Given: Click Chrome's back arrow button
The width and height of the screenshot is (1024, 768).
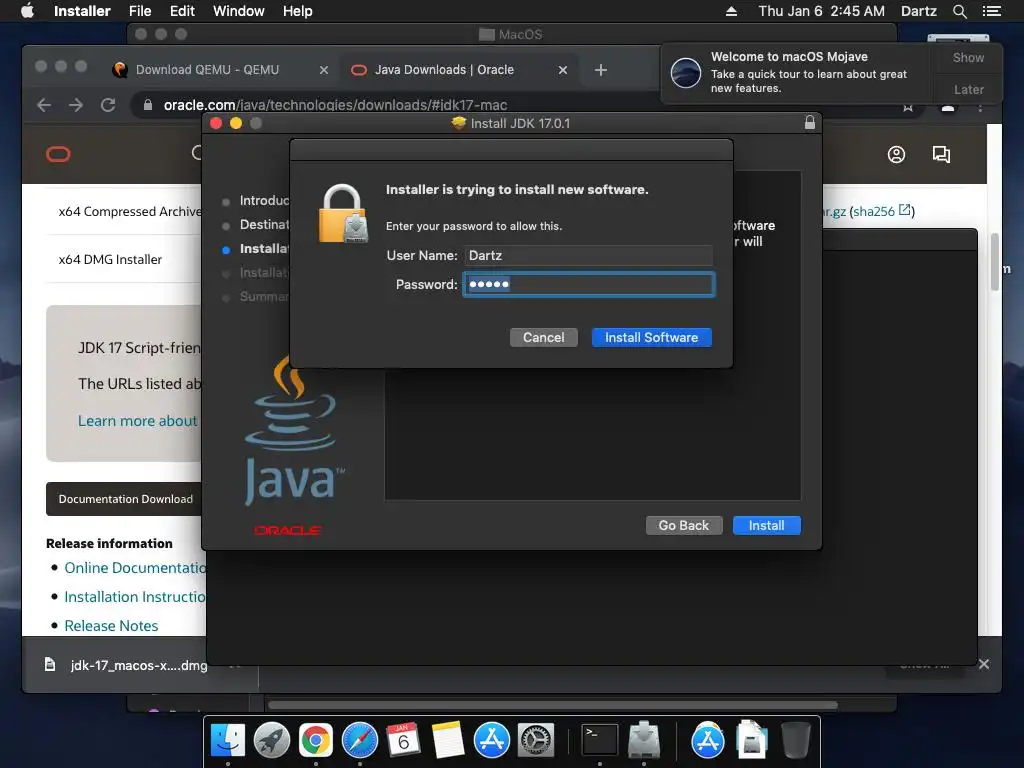Looking at the screenshot, I should (44, 104).
